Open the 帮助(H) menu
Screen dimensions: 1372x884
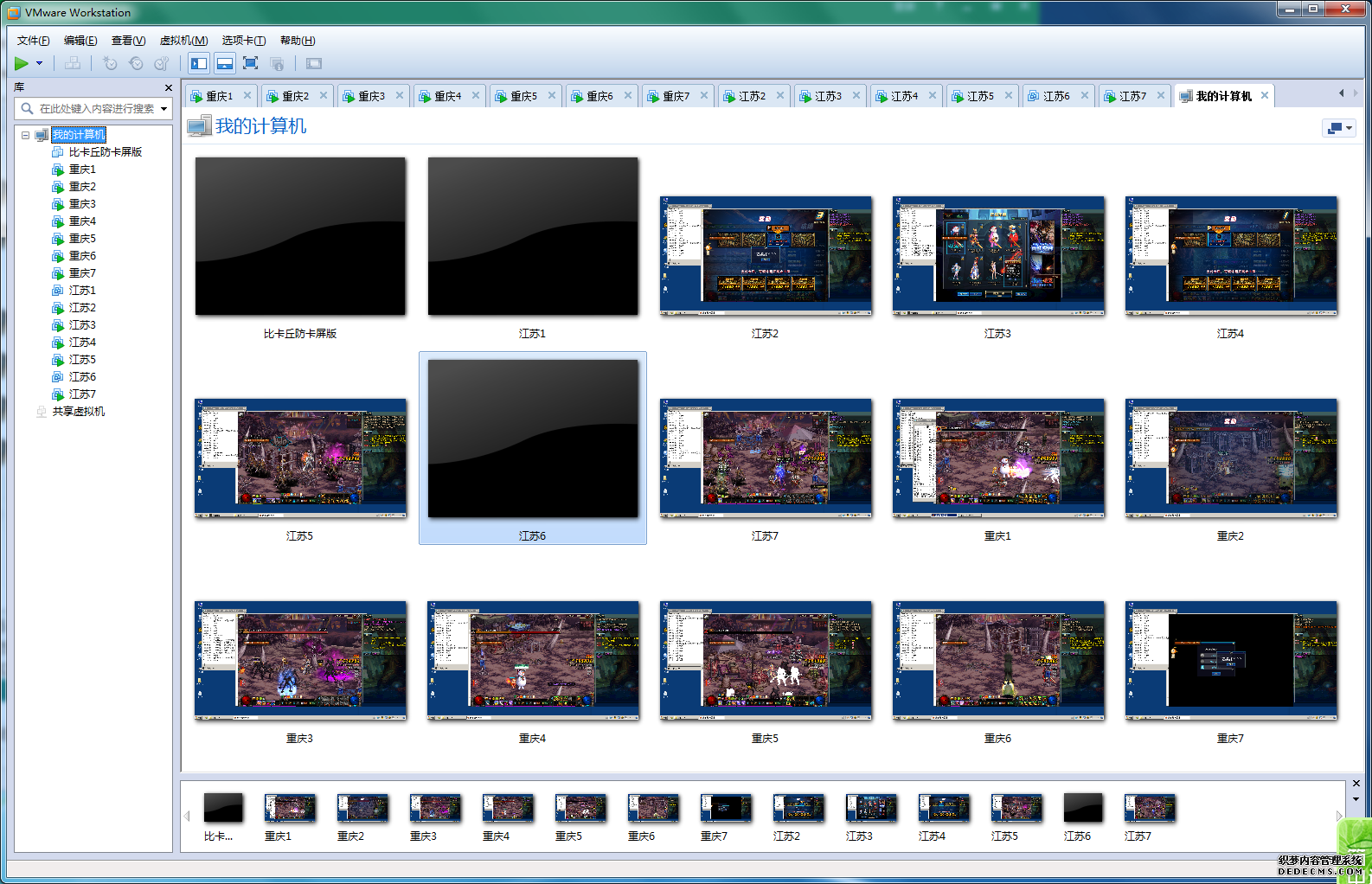click(x=298, y=41)
